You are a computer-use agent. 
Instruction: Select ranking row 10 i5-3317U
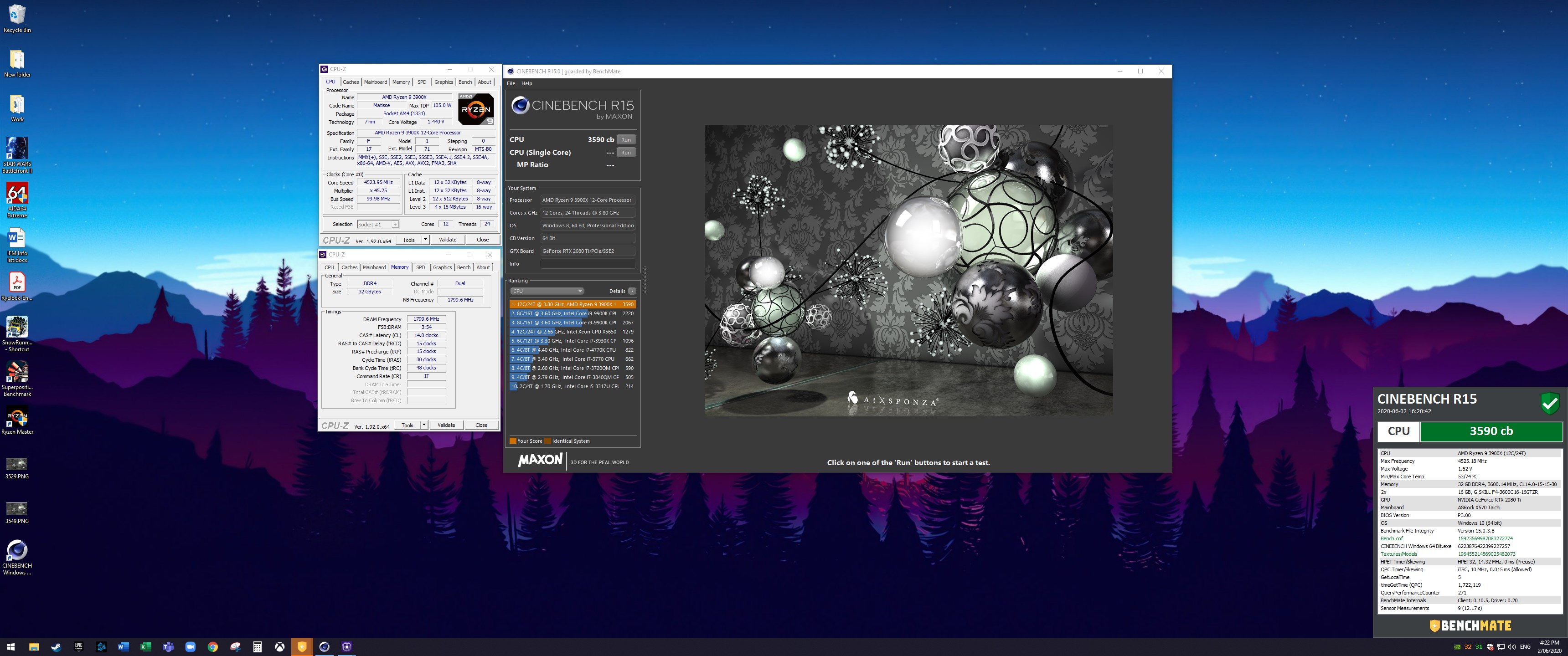572,386
